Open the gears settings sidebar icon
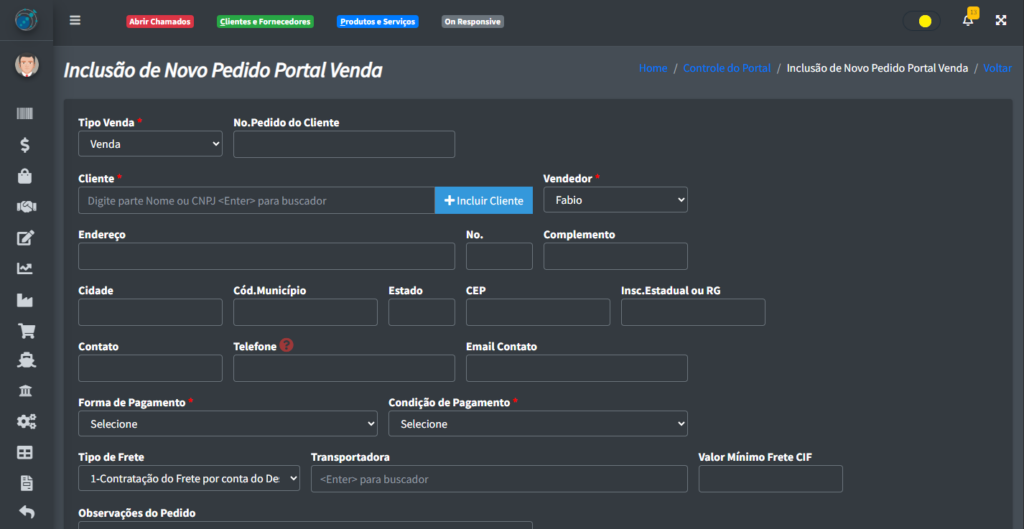 click(26, 422)
